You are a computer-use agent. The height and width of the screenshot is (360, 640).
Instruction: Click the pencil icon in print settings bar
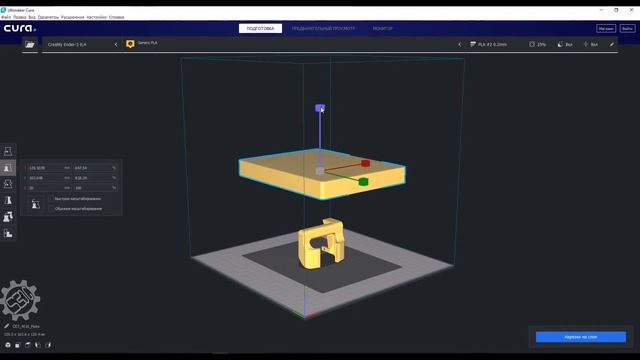coord(612,44)
